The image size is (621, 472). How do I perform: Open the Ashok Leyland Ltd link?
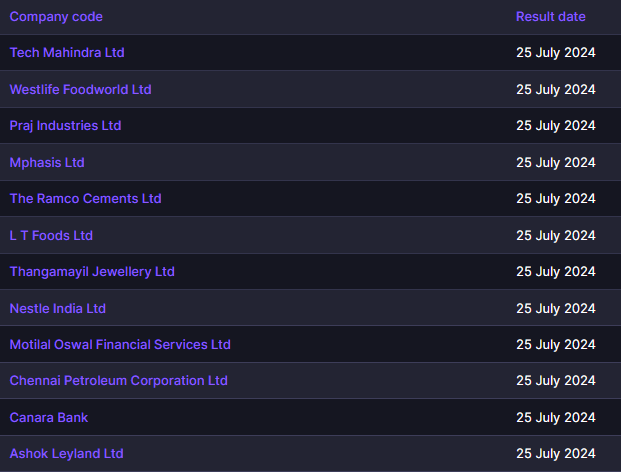point(67,453)
